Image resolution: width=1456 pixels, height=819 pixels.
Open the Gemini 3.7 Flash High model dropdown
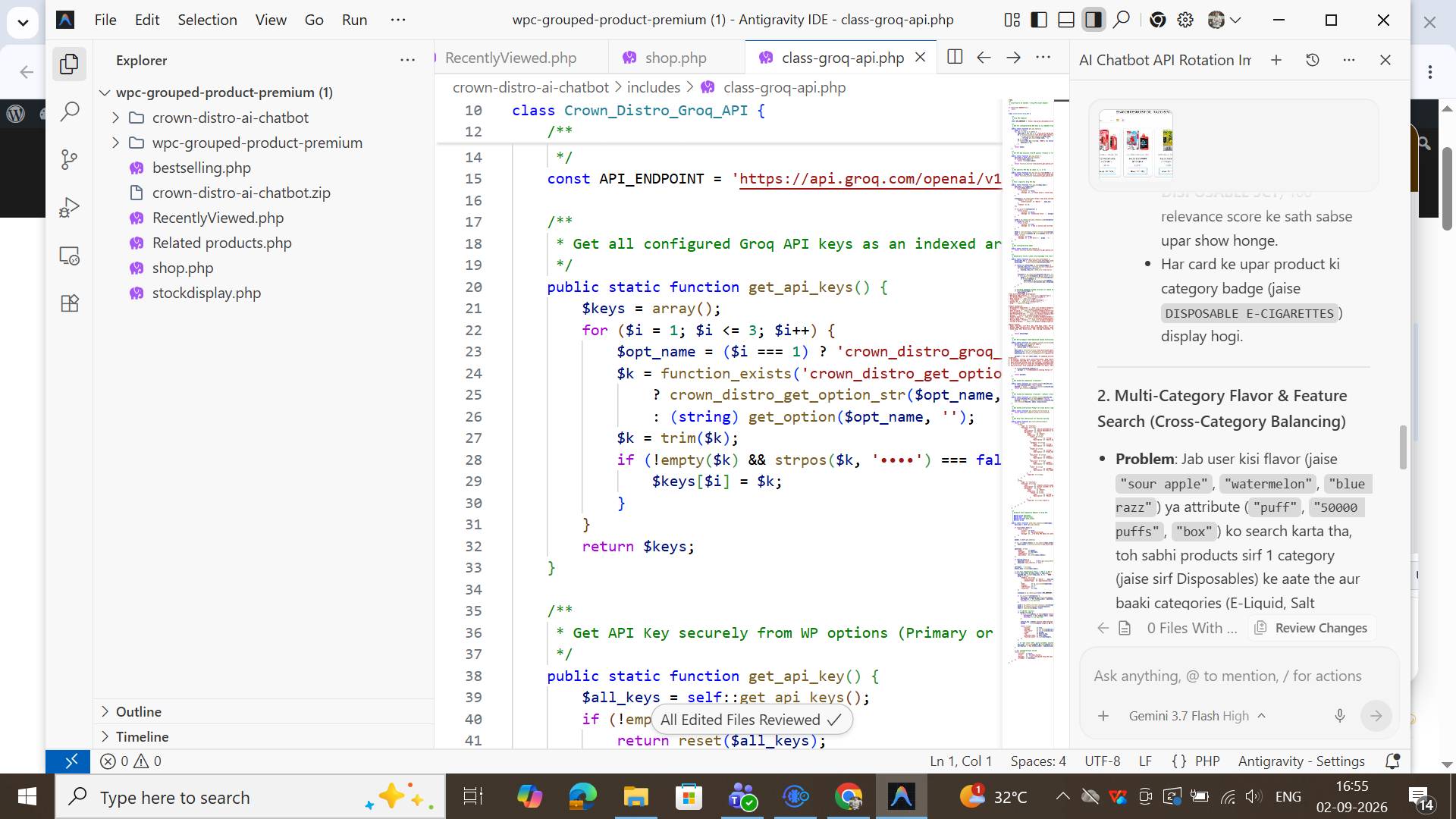[x=1197, y=716]
